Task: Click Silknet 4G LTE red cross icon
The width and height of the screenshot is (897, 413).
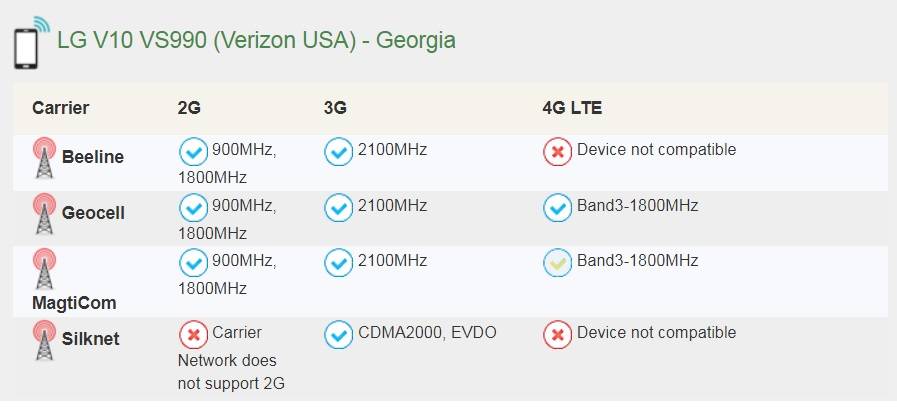Action: click(557, 334)
